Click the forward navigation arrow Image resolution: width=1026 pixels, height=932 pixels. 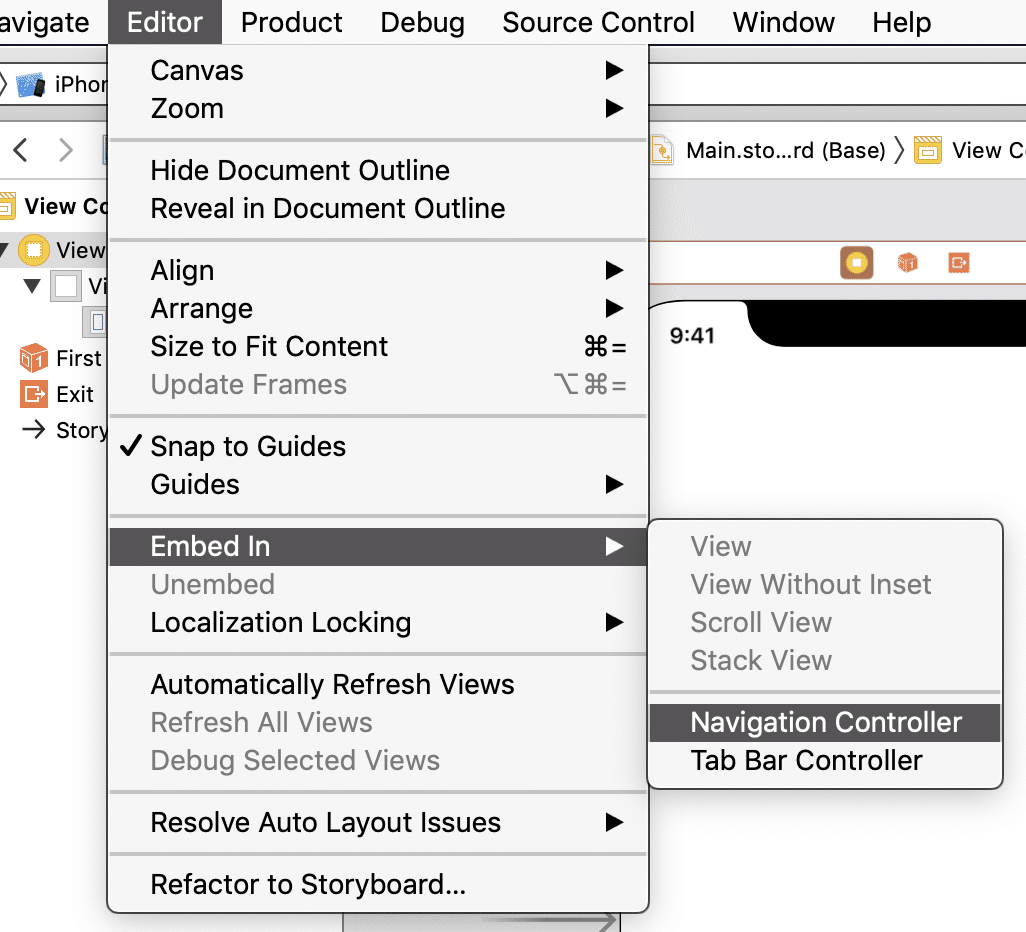(x=66, y=151)
